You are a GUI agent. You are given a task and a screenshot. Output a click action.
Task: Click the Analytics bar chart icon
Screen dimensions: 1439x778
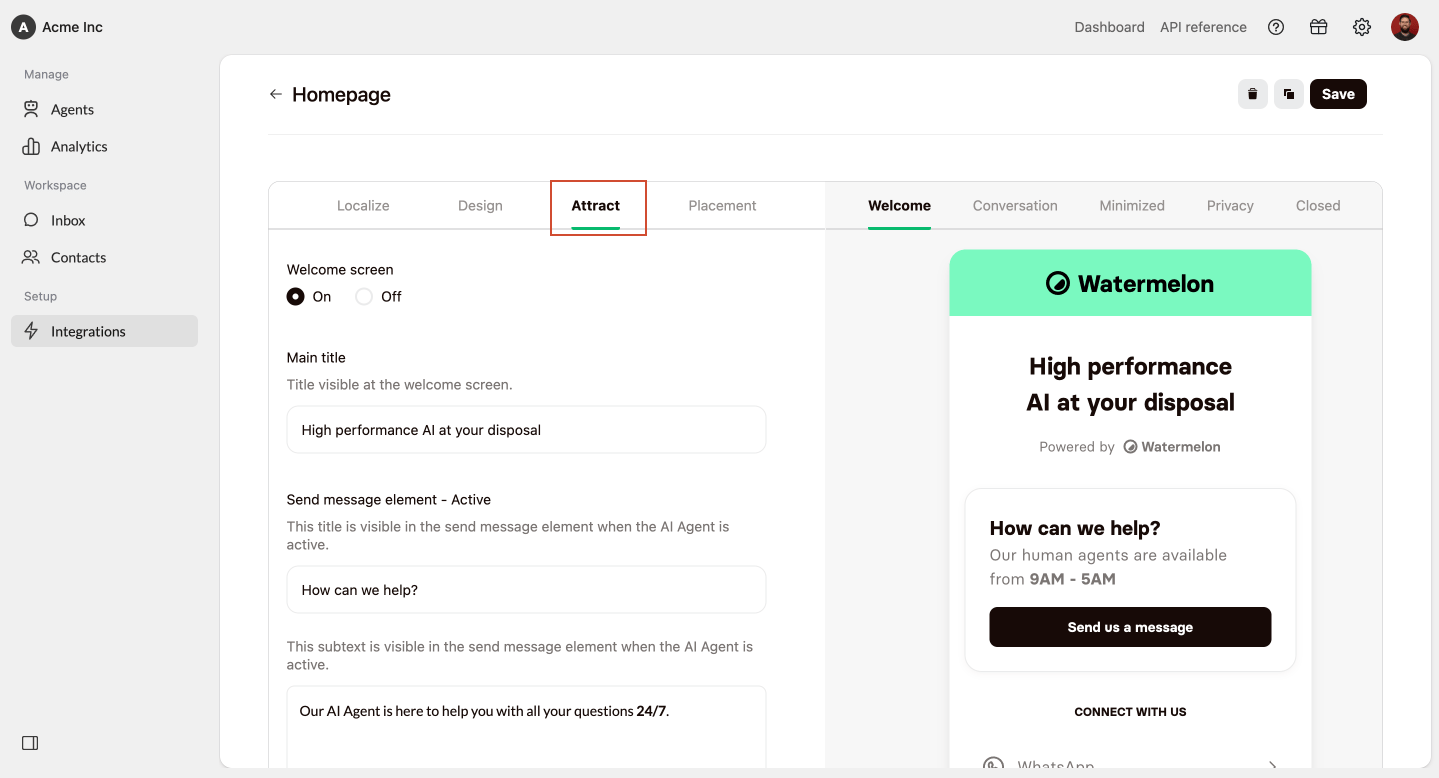point(31,146)
